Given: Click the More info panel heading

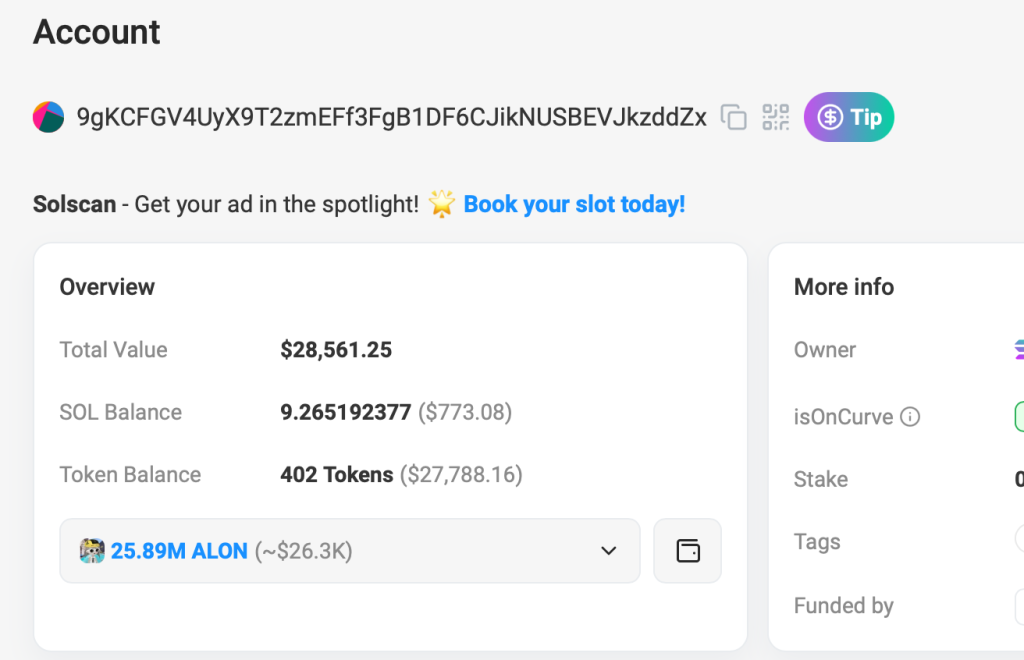Looking at the screenshot, I should (844, 287).
